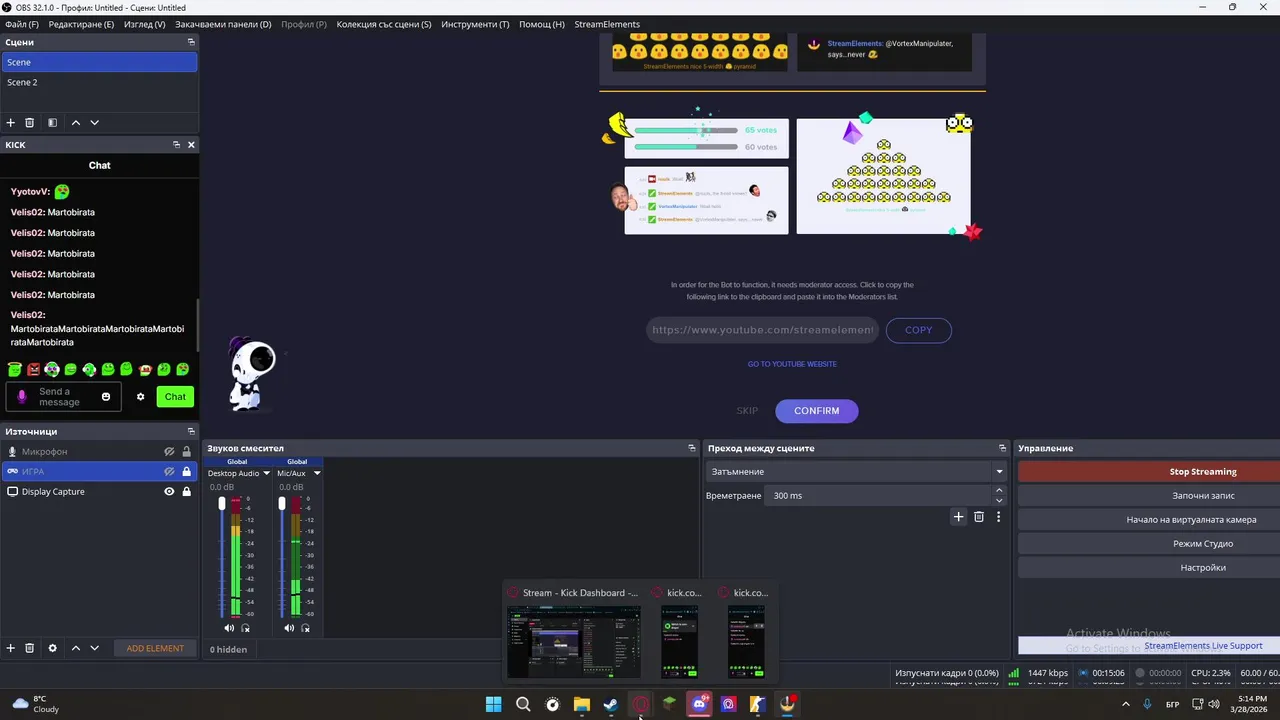Open Desktop Audio channel dropdown
The height and width of the screenshot is (720, 1280).
point(266,473)
